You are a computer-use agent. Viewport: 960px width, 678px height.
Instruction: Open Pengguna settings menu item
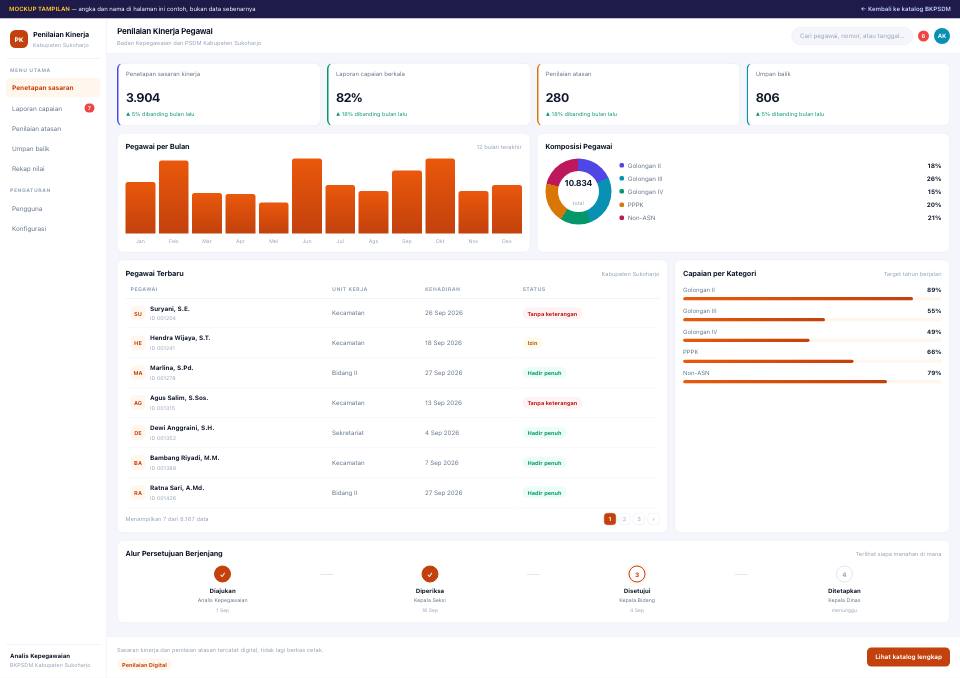[x=53, y=208]
